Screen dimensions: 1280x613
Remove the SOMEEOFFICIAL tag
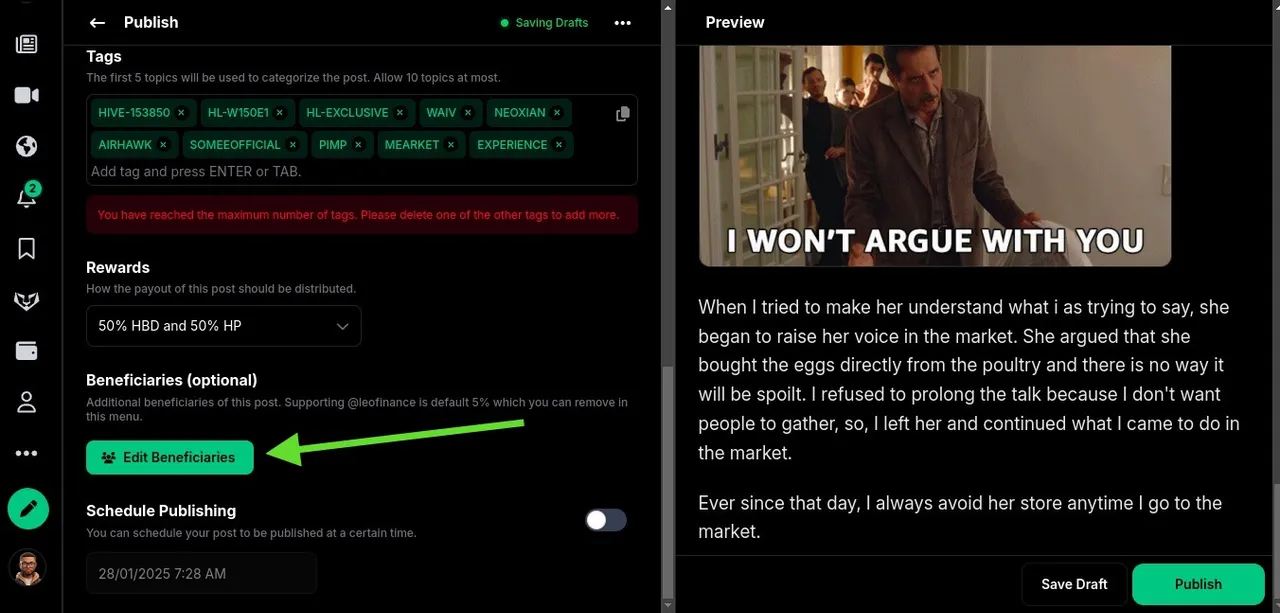[293, 145]
